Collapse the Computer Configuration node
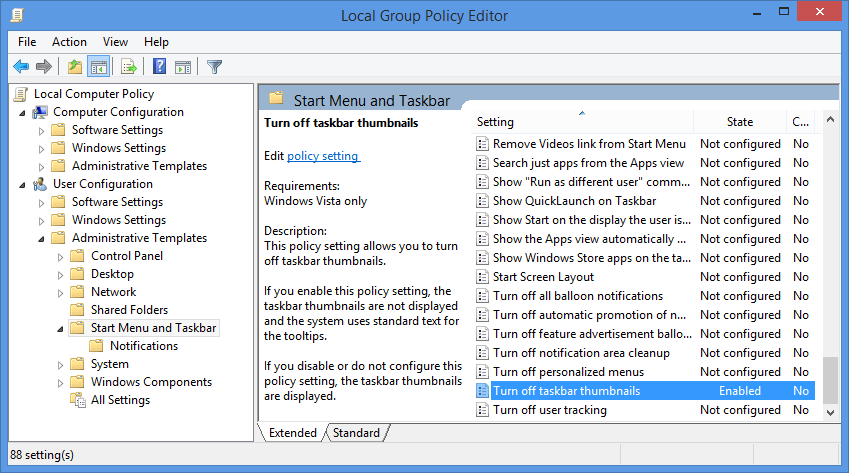The width and height of the screenshot is (849, 473). tap(22, 112)
